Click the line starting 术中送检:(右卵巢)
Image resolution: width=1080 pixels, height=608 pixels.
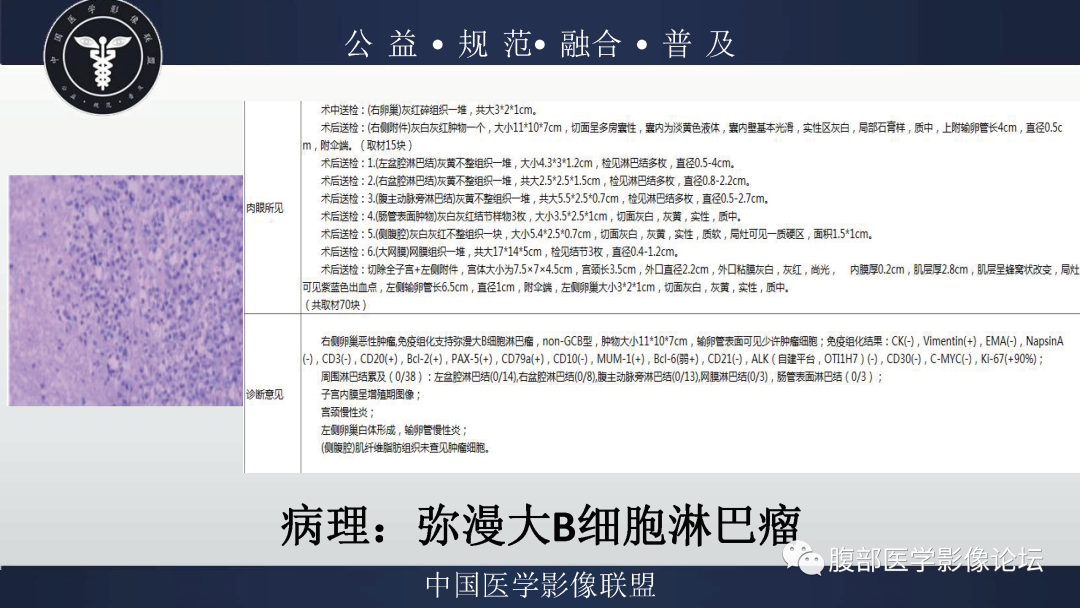pyautogui.click(x=428, y=110)
